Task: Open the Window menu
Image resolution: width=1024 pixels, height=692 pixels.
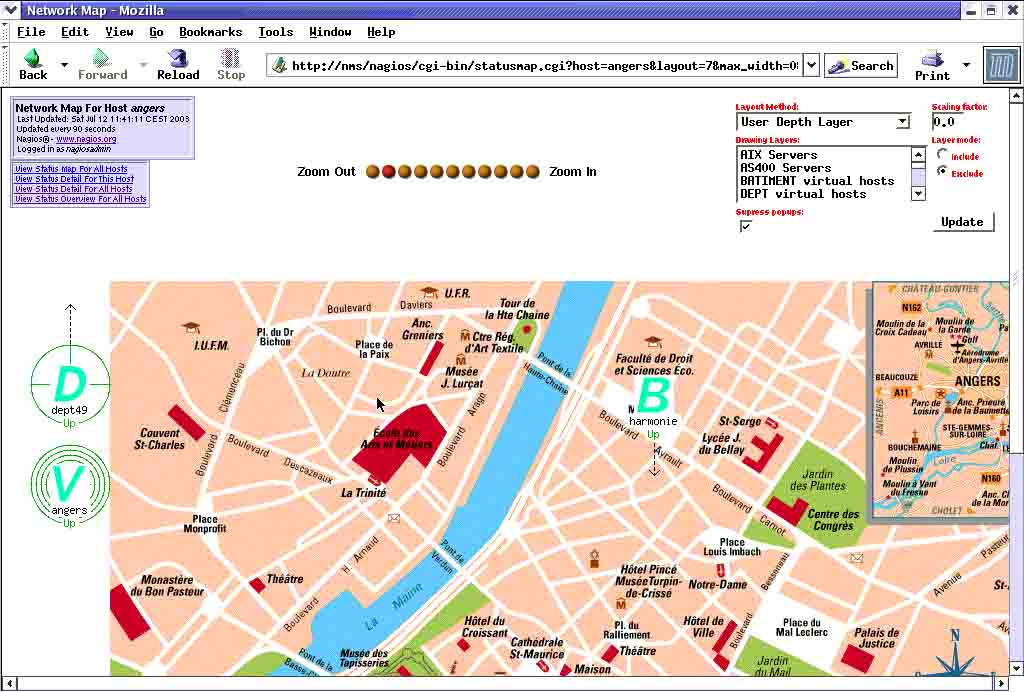Action: pos(330,32)
